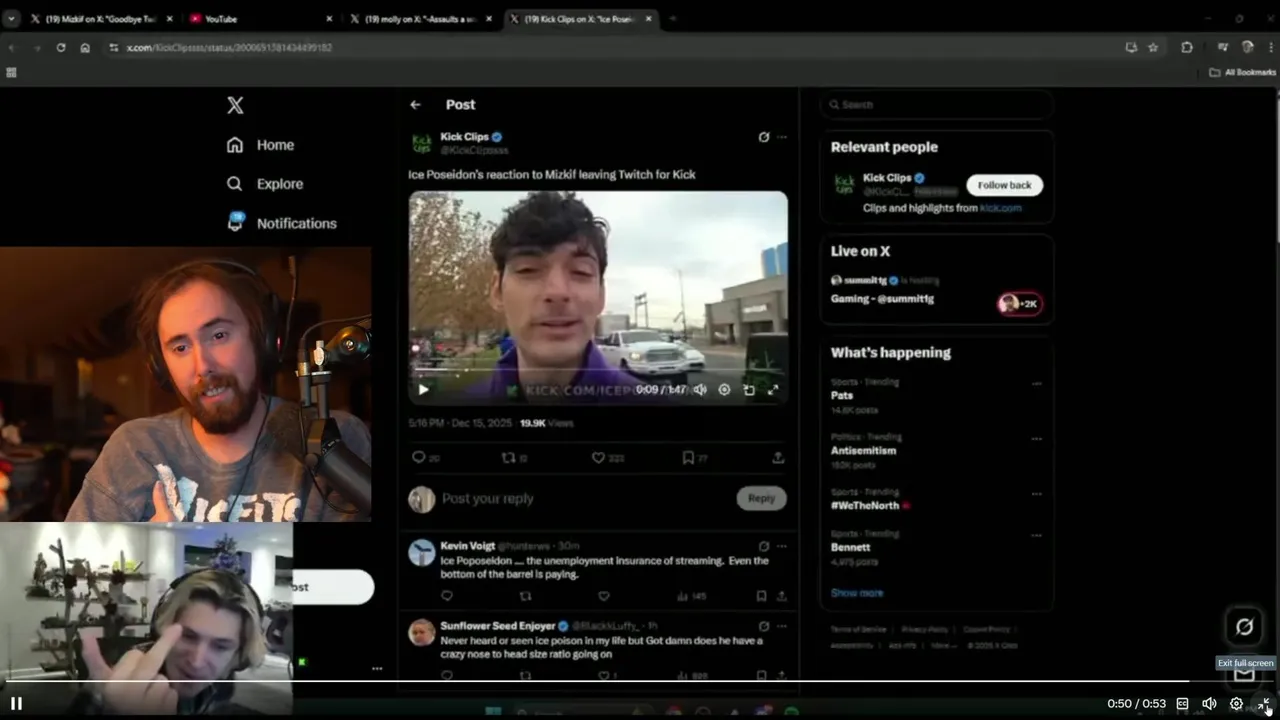Open the kick.com link in Relevant people

[x=1000, y=208]
